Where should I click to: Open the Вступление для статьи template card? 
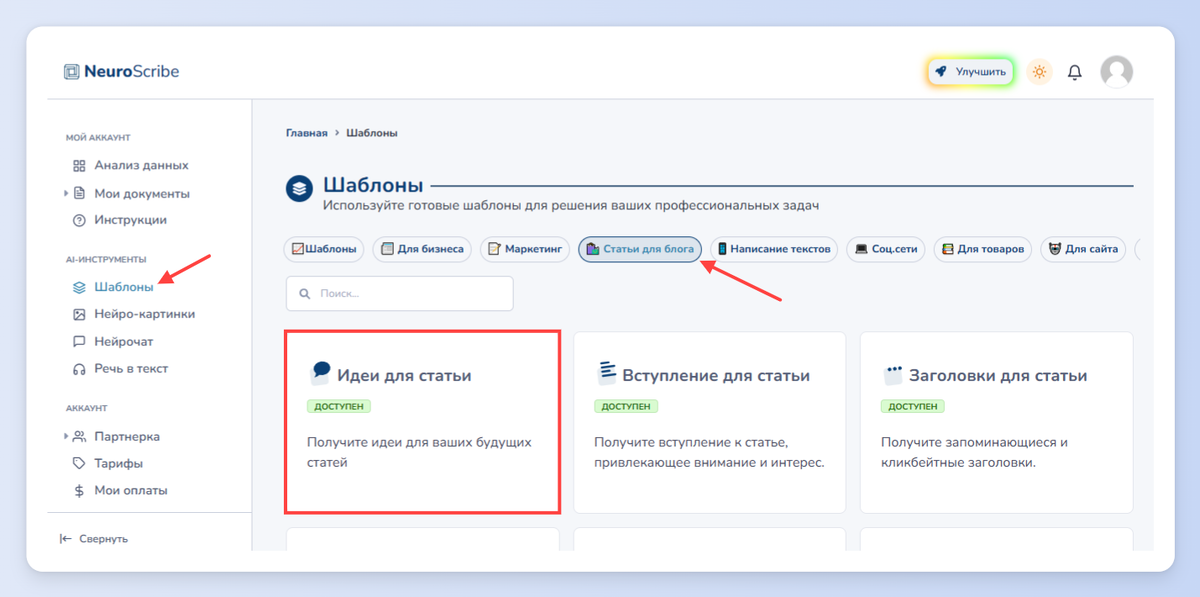click(x=710, y=422)
